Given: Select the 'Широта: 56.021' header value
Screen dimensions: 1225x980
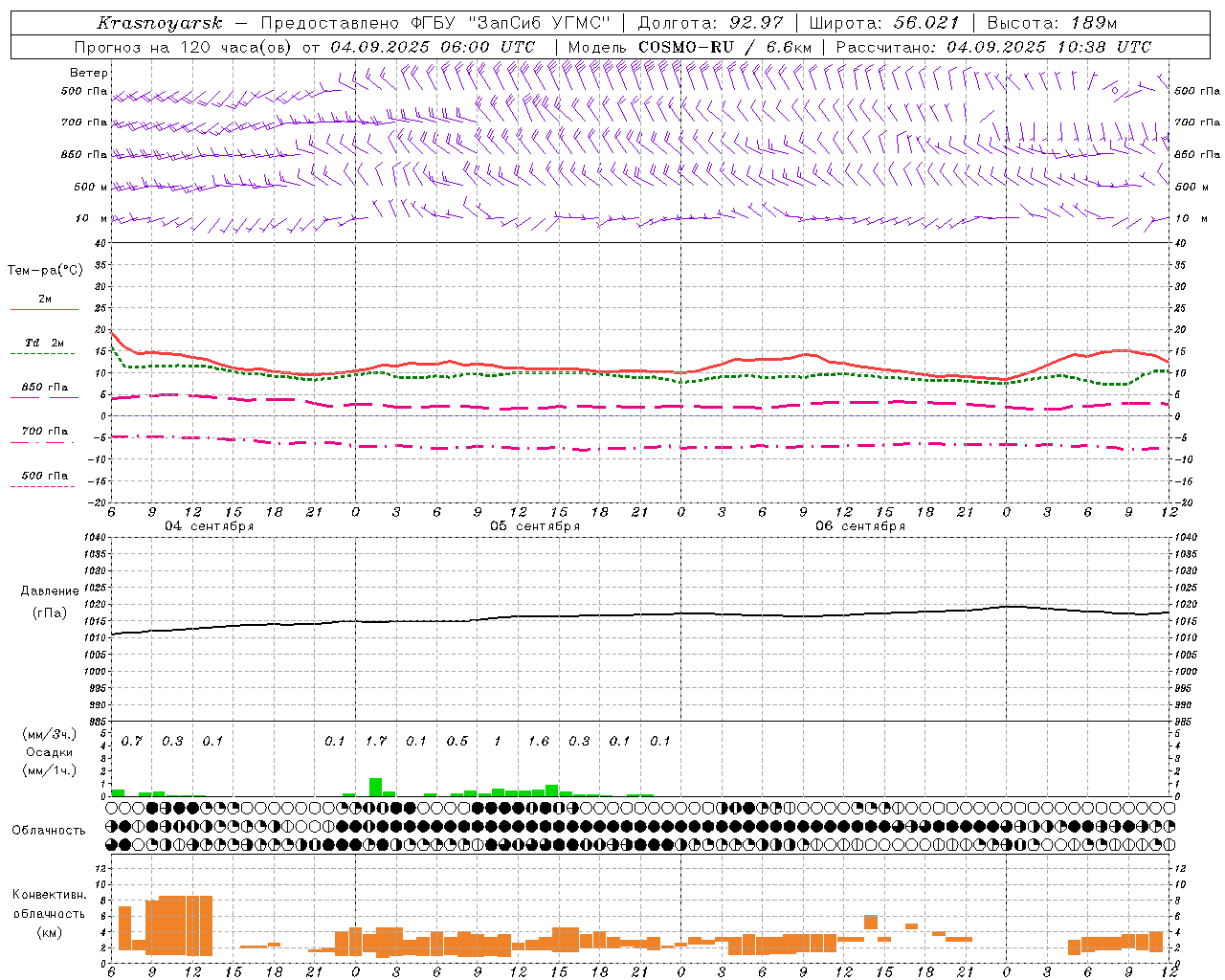Looking at the screenshot, I should tap(884, 23).
